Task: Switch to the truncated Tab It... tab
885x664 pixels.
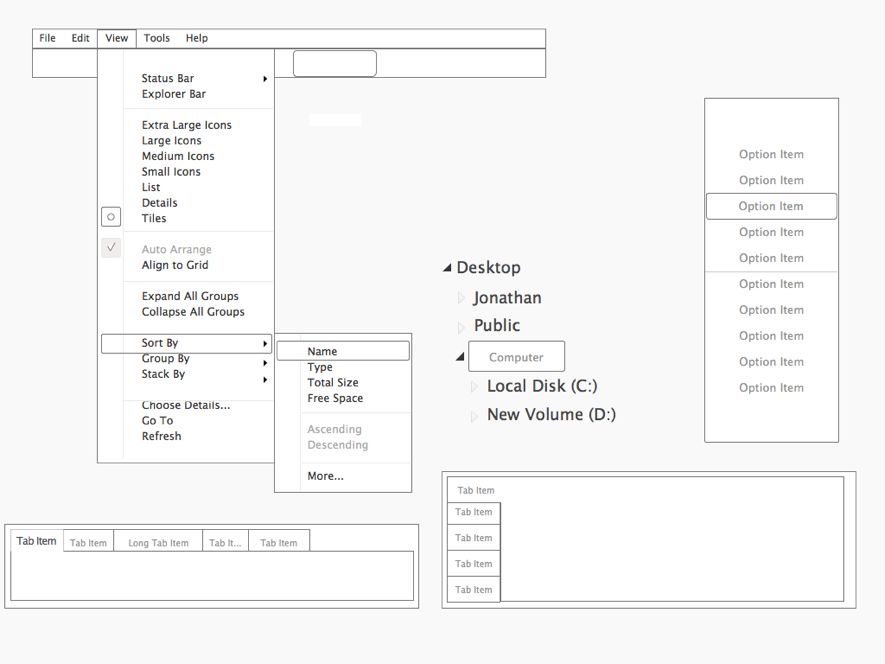Action: [x=225, y=541]
